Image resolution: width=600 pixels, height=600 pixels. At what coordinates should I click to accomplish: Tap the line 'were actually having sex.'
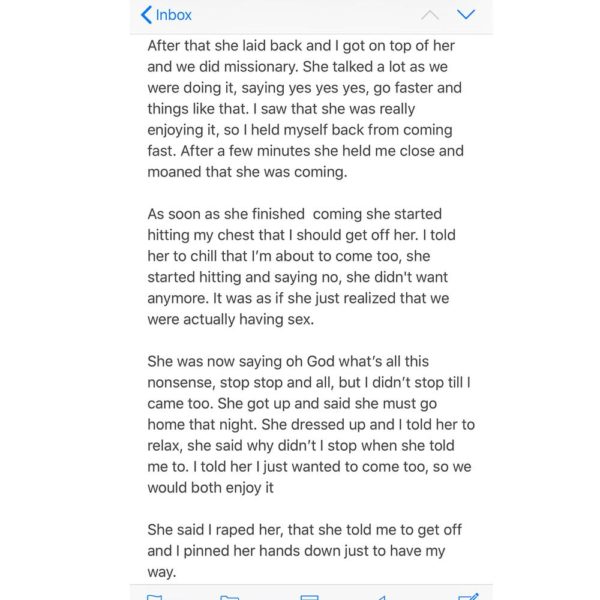pos(231,319)
